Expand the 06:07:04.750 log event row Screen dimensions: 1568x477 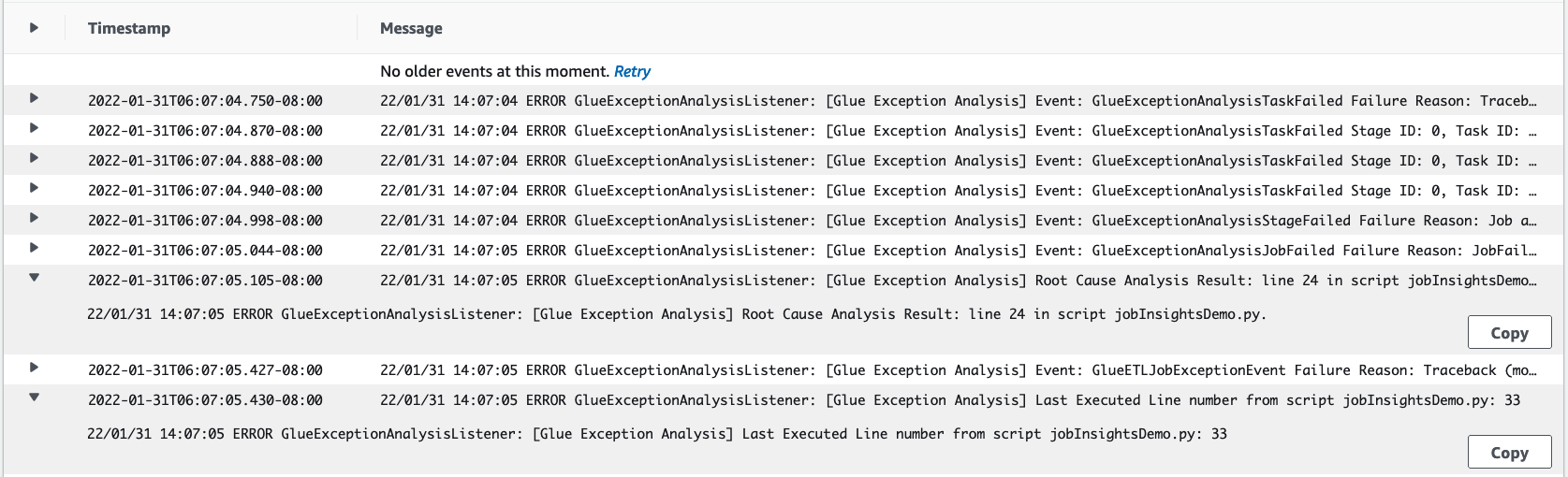34,98
